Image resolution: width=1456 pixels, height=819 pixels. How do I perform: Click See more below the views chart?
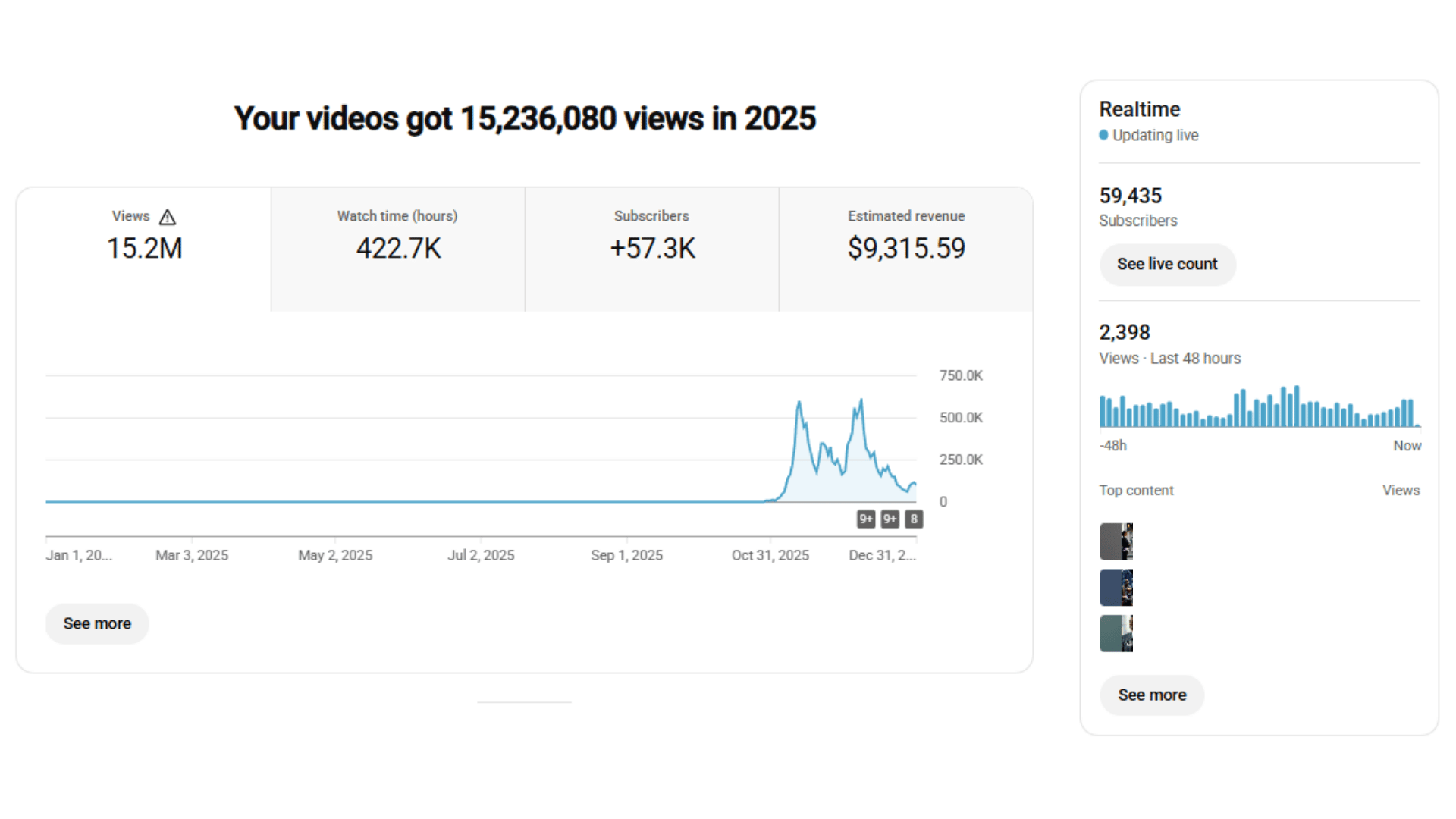(97, 623)
